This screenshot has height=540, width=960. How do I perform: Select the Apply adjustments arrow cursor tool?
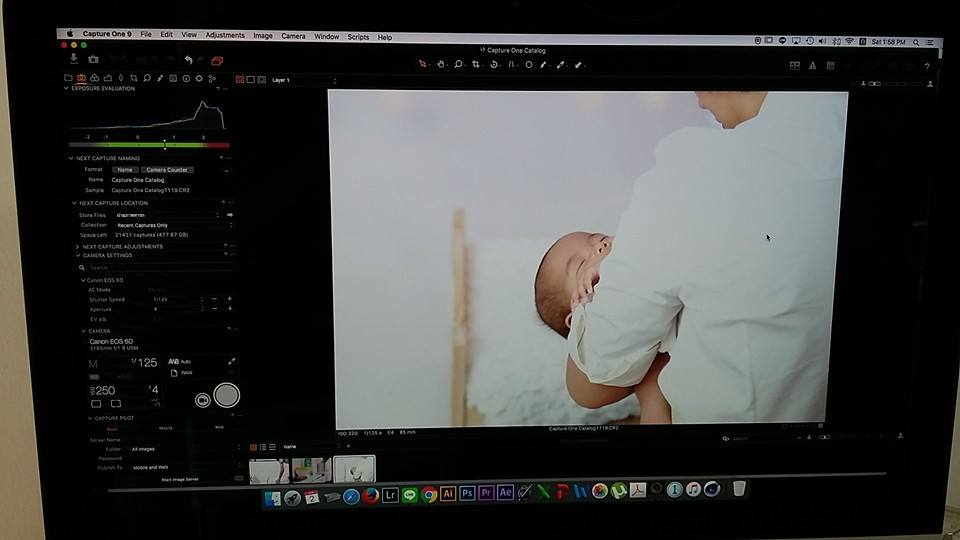[x=579, y=64]
